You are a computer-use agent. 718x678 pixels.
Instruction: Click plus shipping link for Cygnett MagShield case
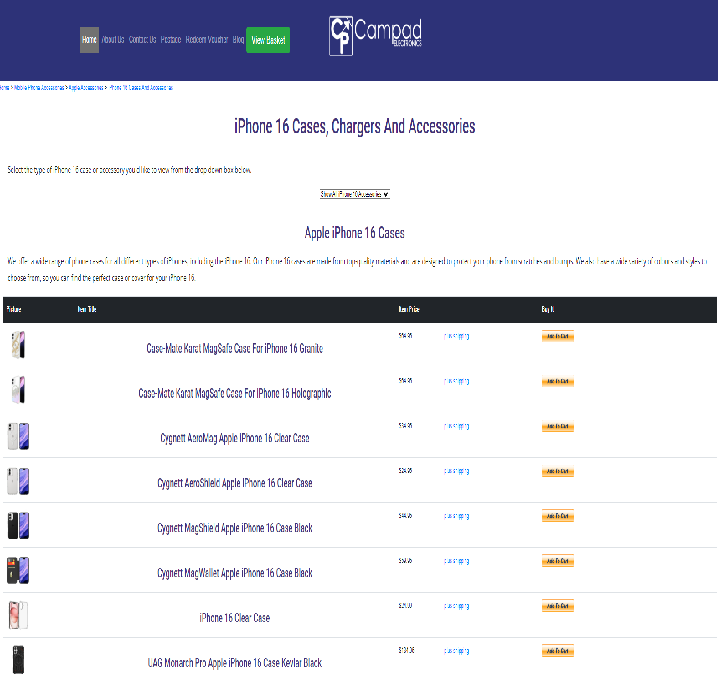tap(457, 516)
